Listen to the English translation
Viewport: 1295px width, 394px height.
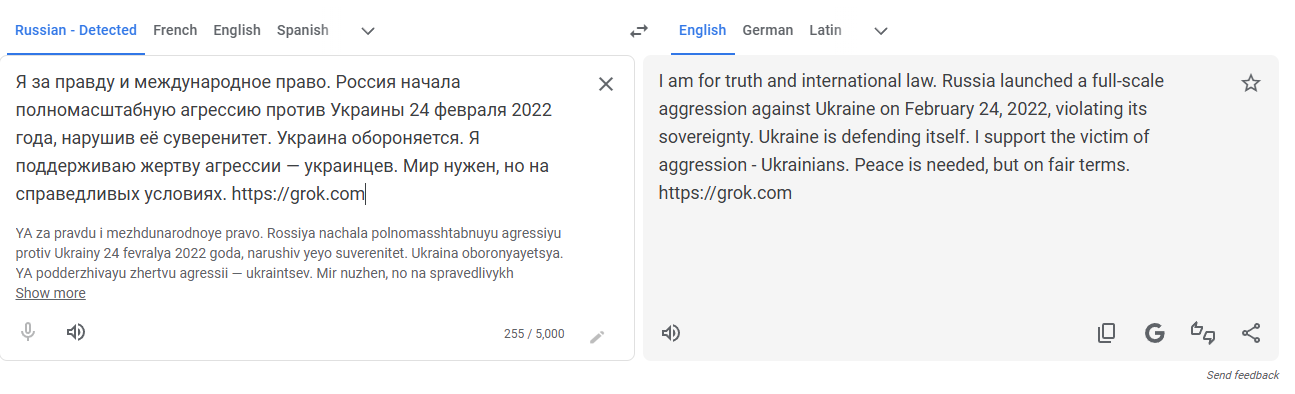[671, 333]
